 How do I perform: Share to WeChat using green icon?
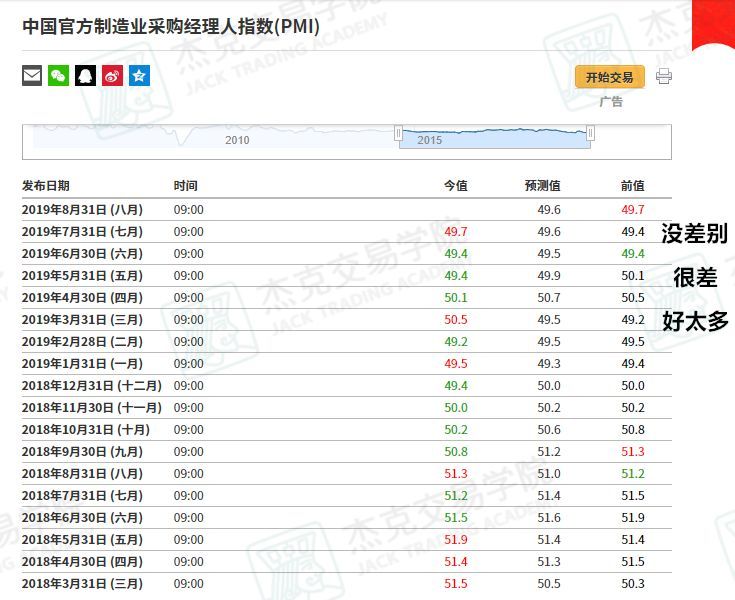pos(59,75)
